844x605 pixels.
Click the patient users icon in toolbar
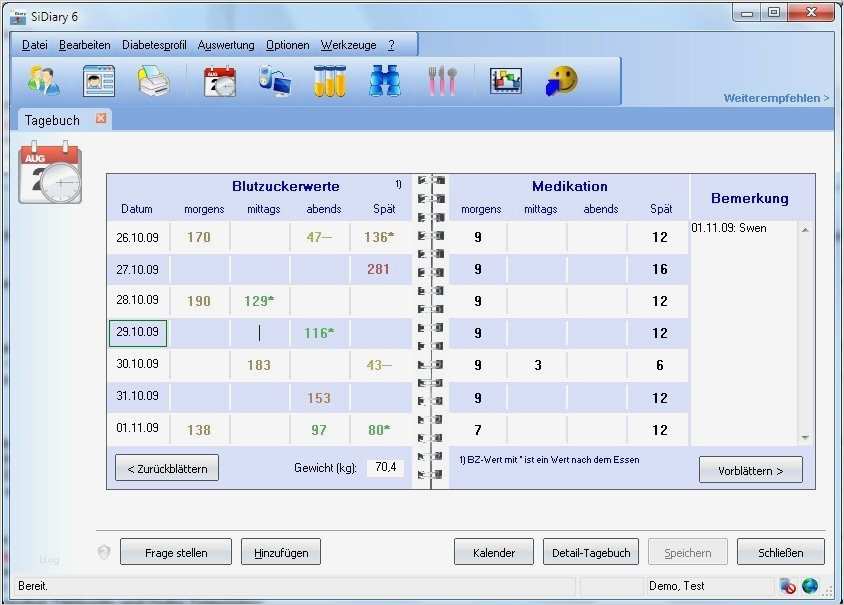pyautogui.click(x=43, y=81)
